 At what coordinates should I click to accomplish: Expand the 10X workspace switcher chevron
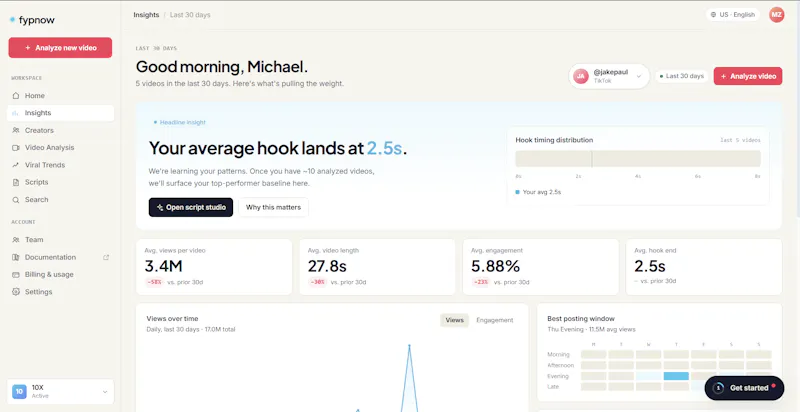pyautogui.click(x=105, y=392)
